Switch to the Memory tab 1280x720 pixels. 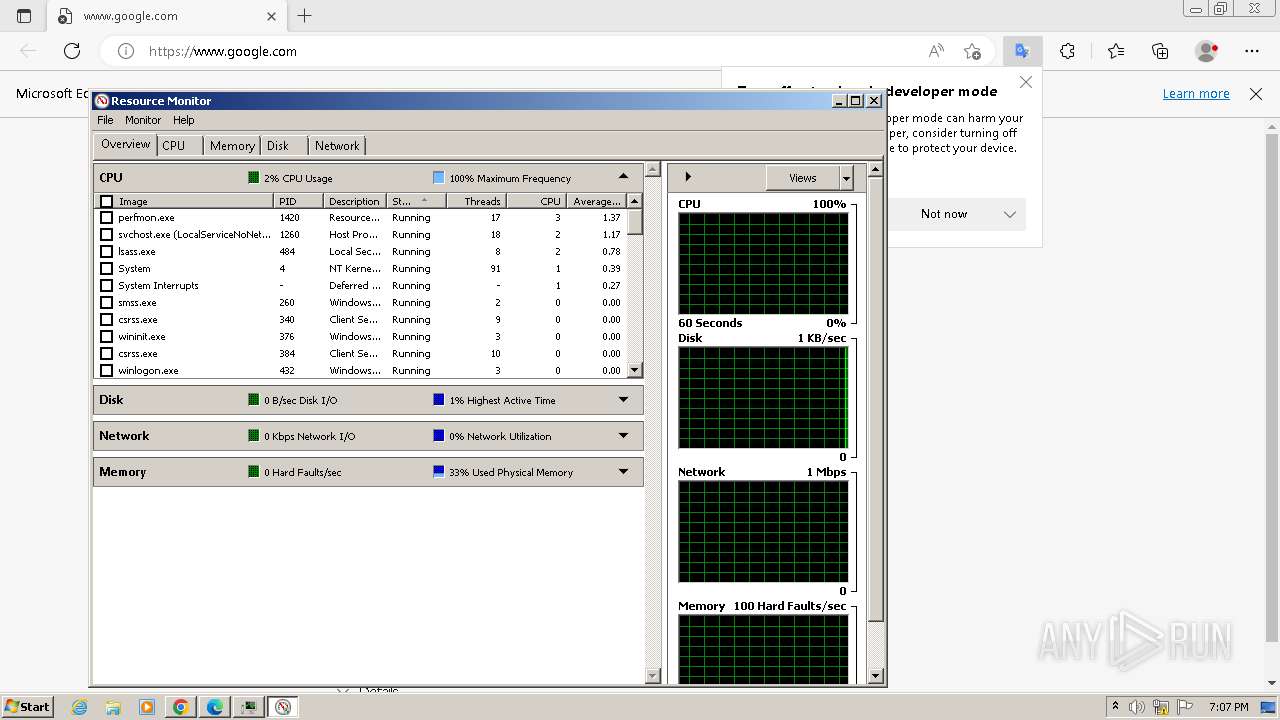(232, 146)
